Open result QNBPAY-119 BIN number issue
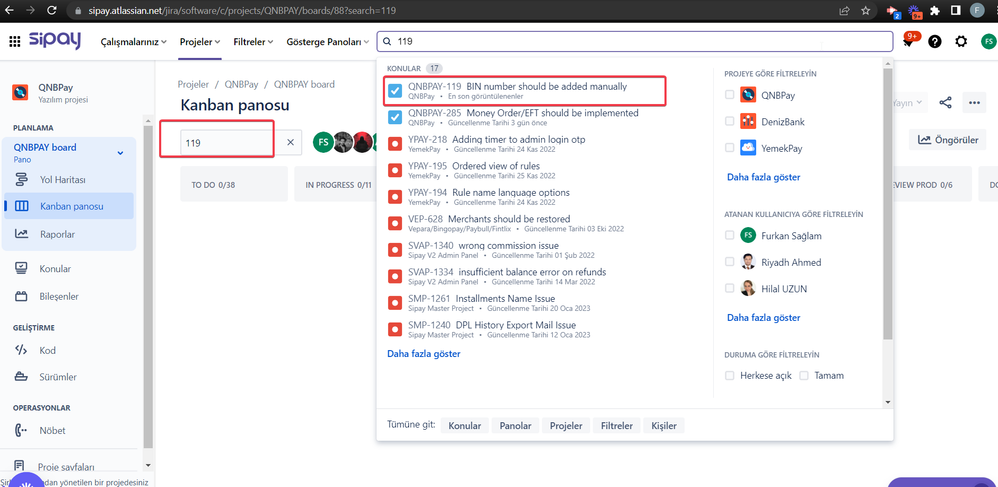The height and width of the screenshot is (487, 998). coord(526,91)
